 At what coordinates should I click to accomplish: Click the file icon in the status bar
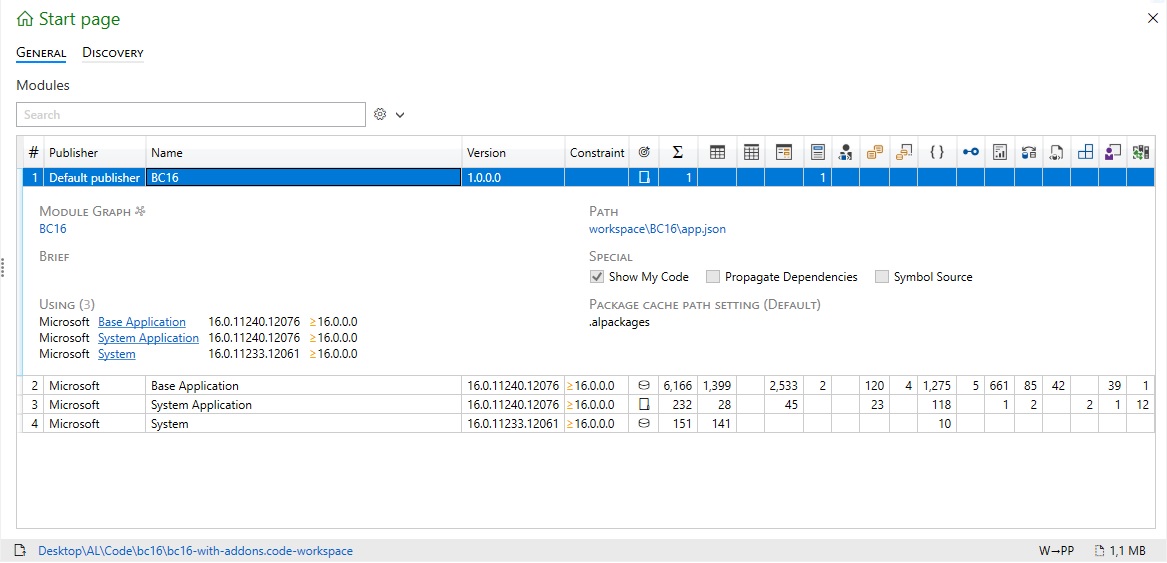point(20,551)
